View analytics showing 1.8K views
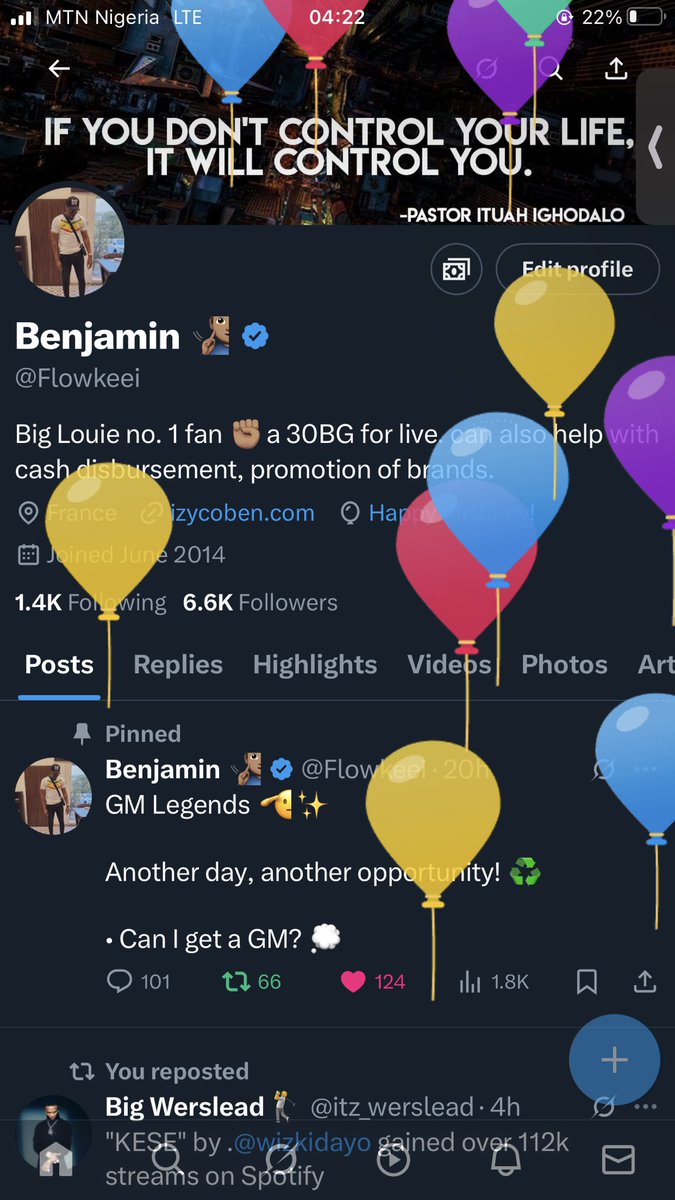 494,981
